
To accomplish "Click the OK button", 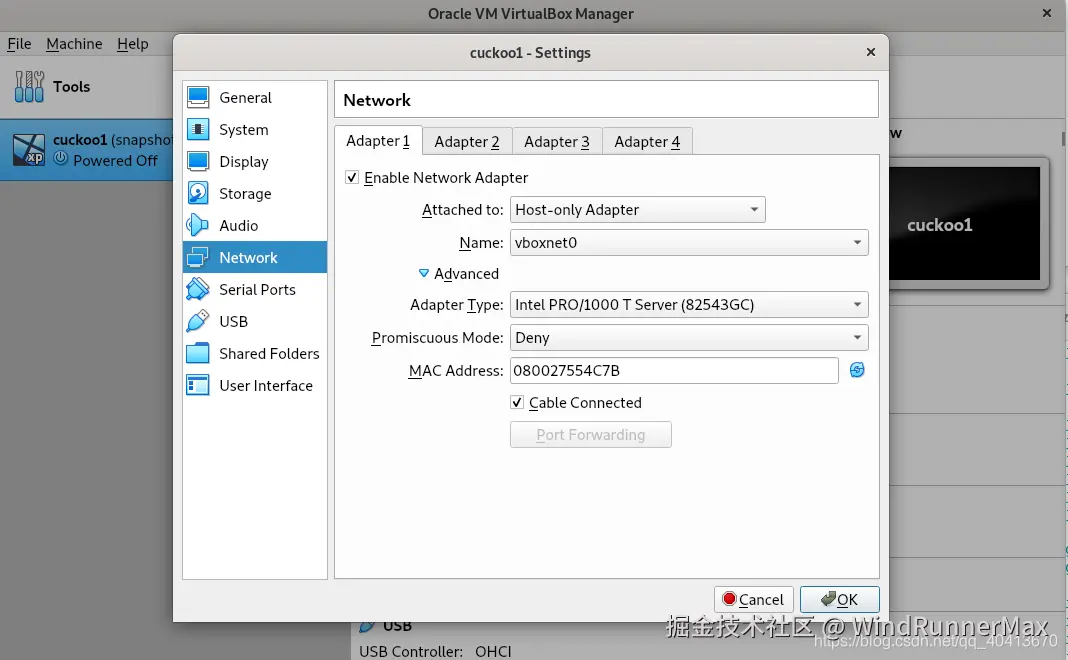I will coord(840,599).
